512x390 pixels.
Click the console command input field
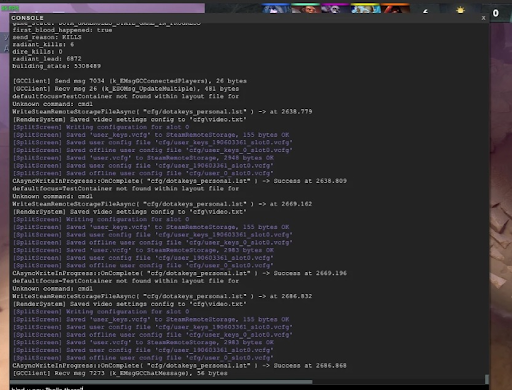coord(249,388)
